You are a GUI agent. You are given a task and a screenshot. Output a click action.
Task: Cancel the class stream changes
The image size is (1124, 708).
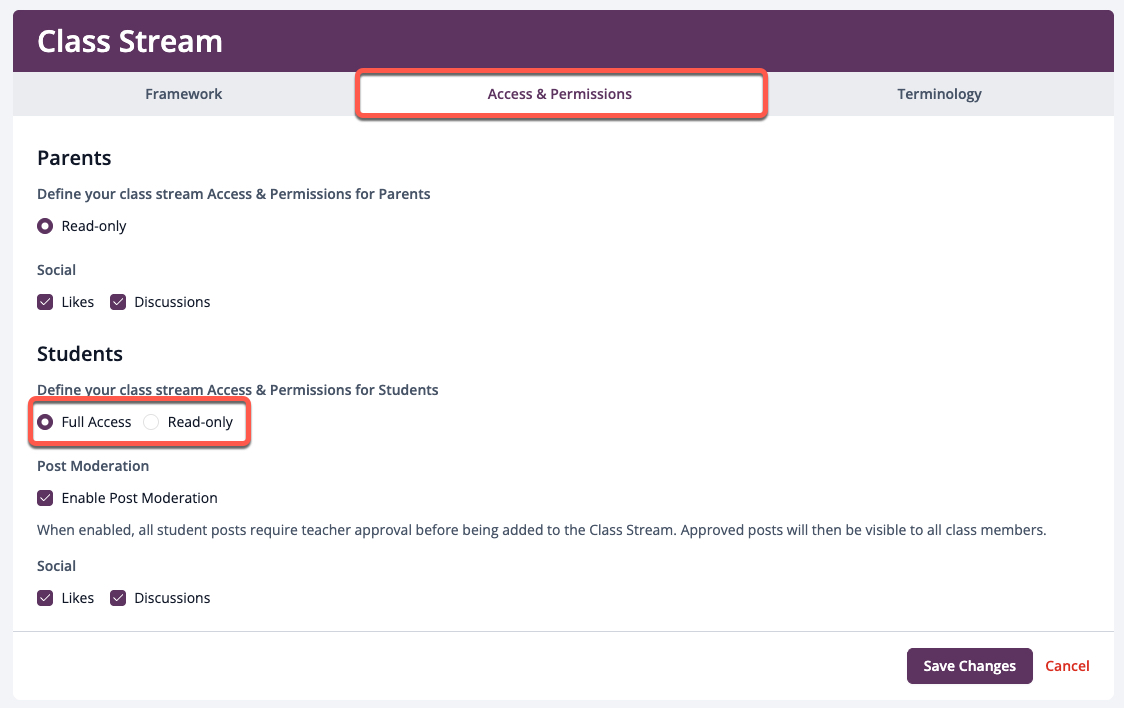pos(1067,666)
